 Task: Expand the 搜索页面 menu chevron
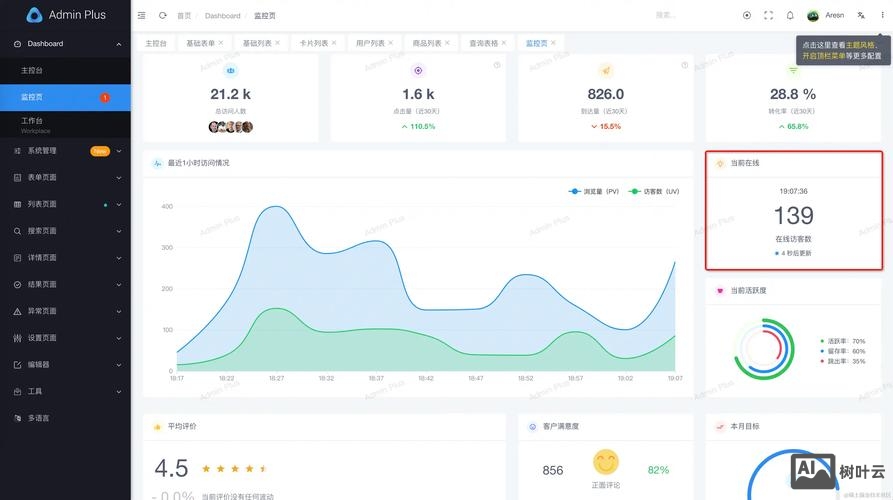[118, 231]
